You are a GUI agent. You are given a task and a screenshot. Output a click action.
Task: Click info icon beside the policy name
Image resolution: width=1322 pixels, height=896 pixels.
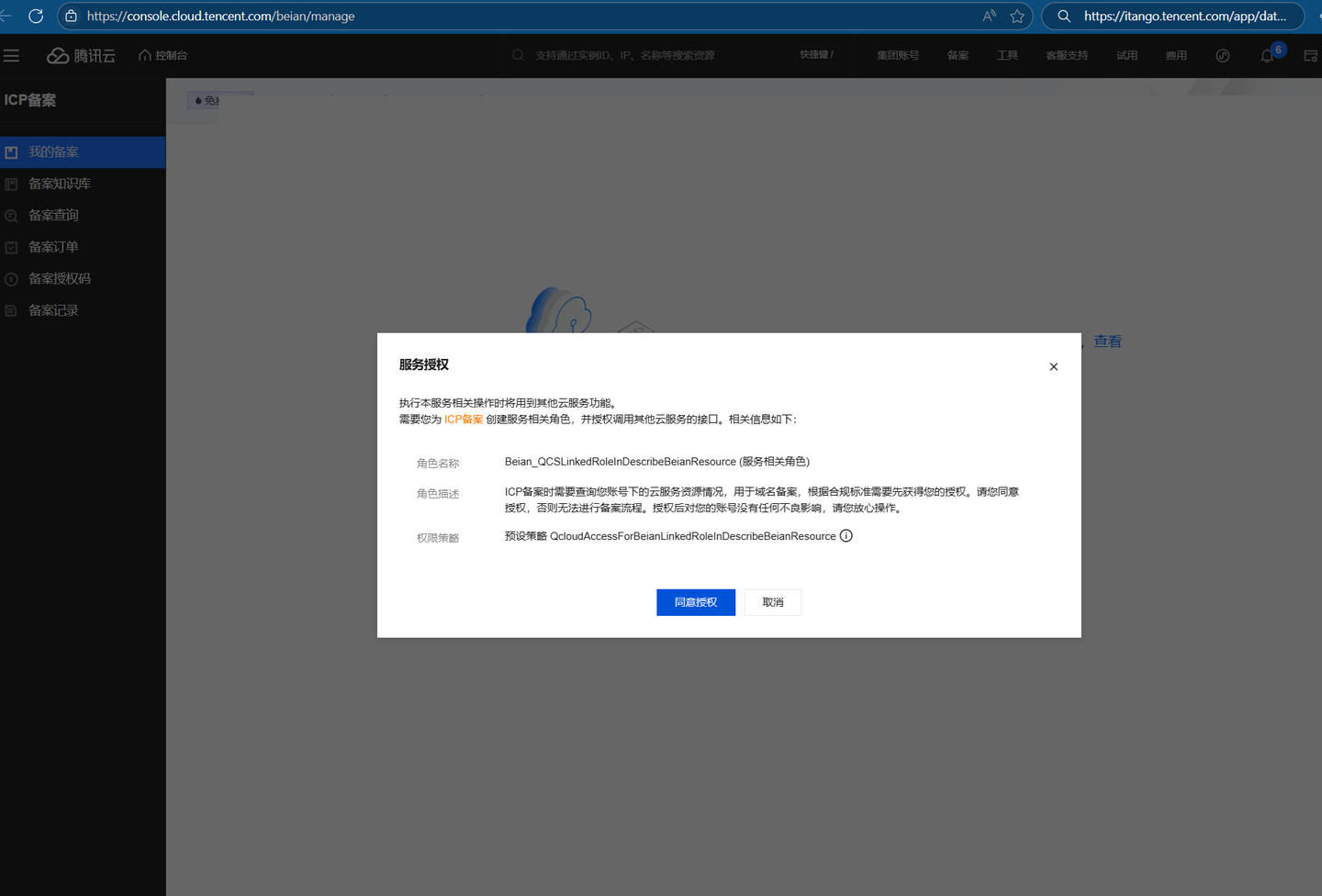[x=846, y=536]
